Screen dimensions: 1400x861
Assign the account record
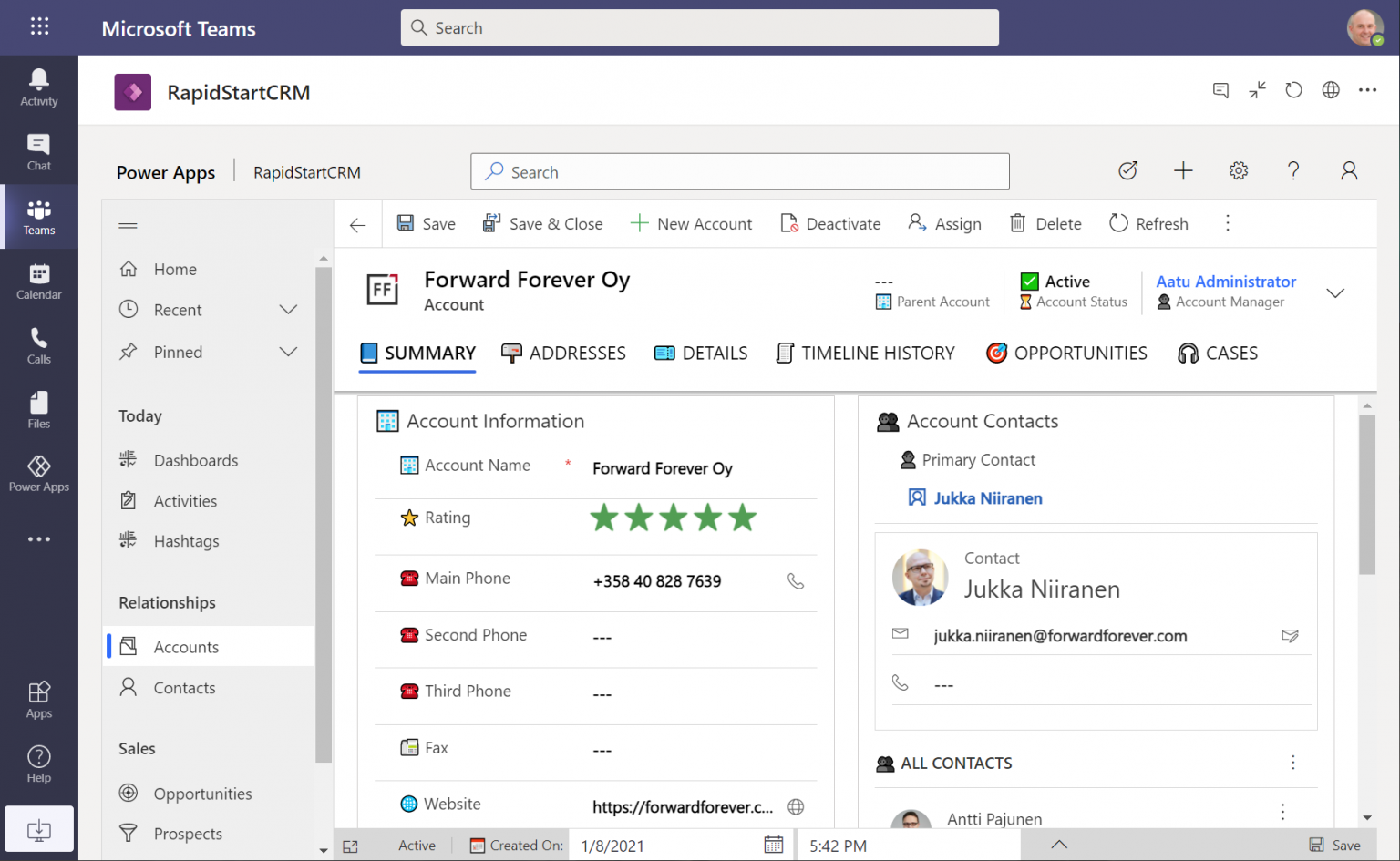(x=944, y=224)
